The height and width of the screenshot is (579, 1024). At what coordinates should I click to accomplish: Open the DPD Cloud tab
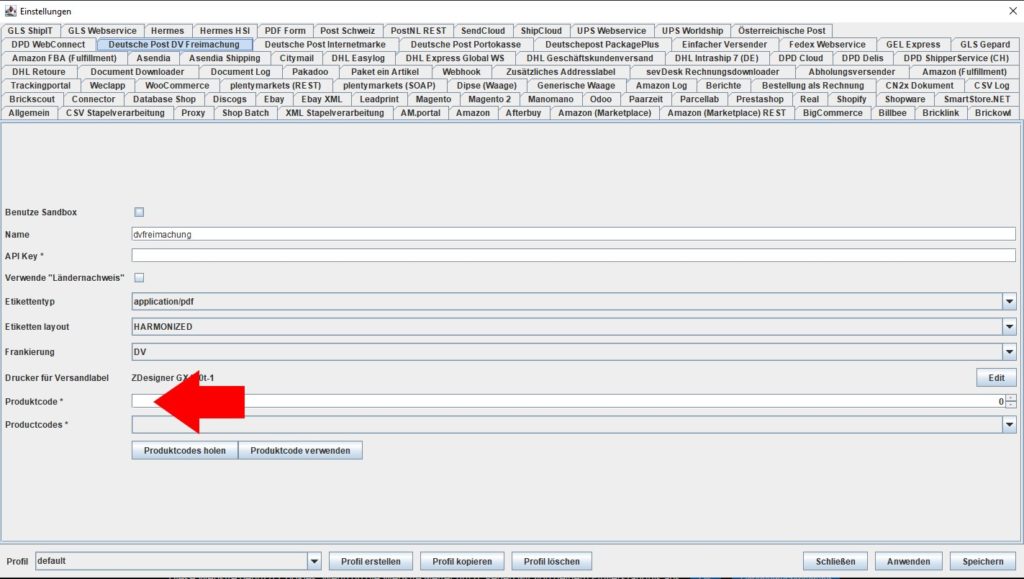click(800, 58)
